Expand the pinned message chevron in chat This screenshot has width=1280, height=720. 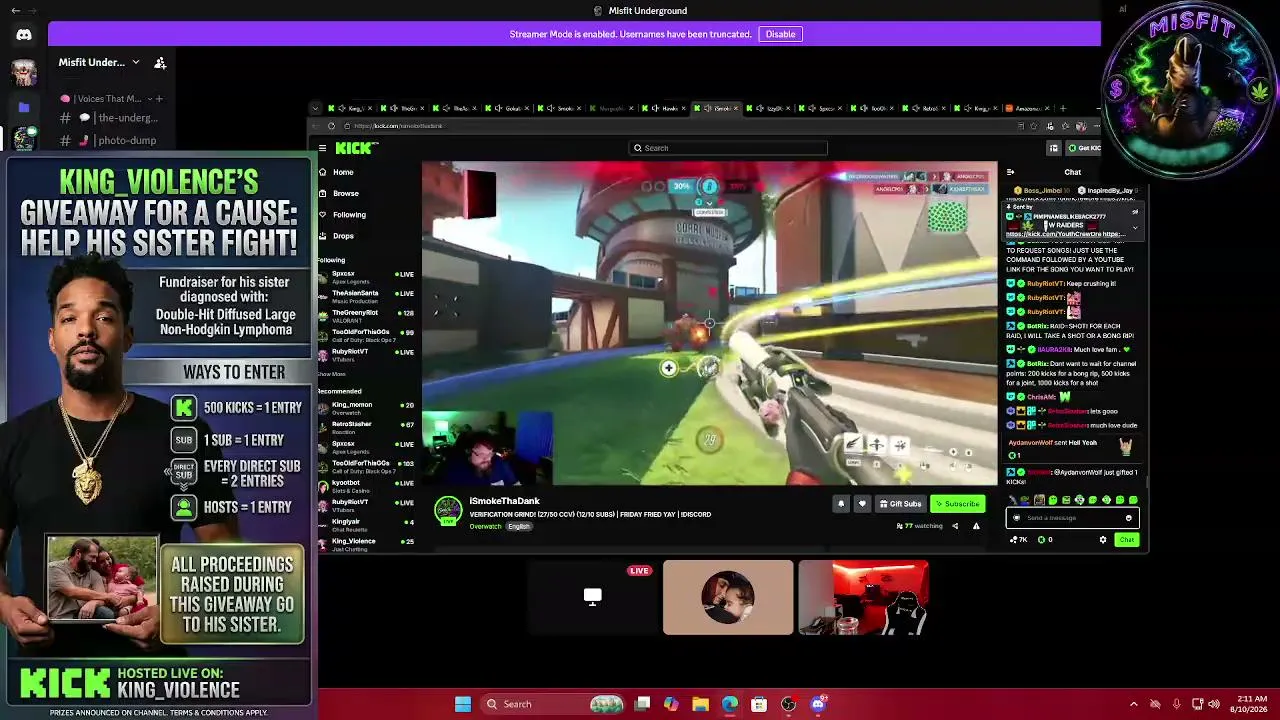[1135, 227]
